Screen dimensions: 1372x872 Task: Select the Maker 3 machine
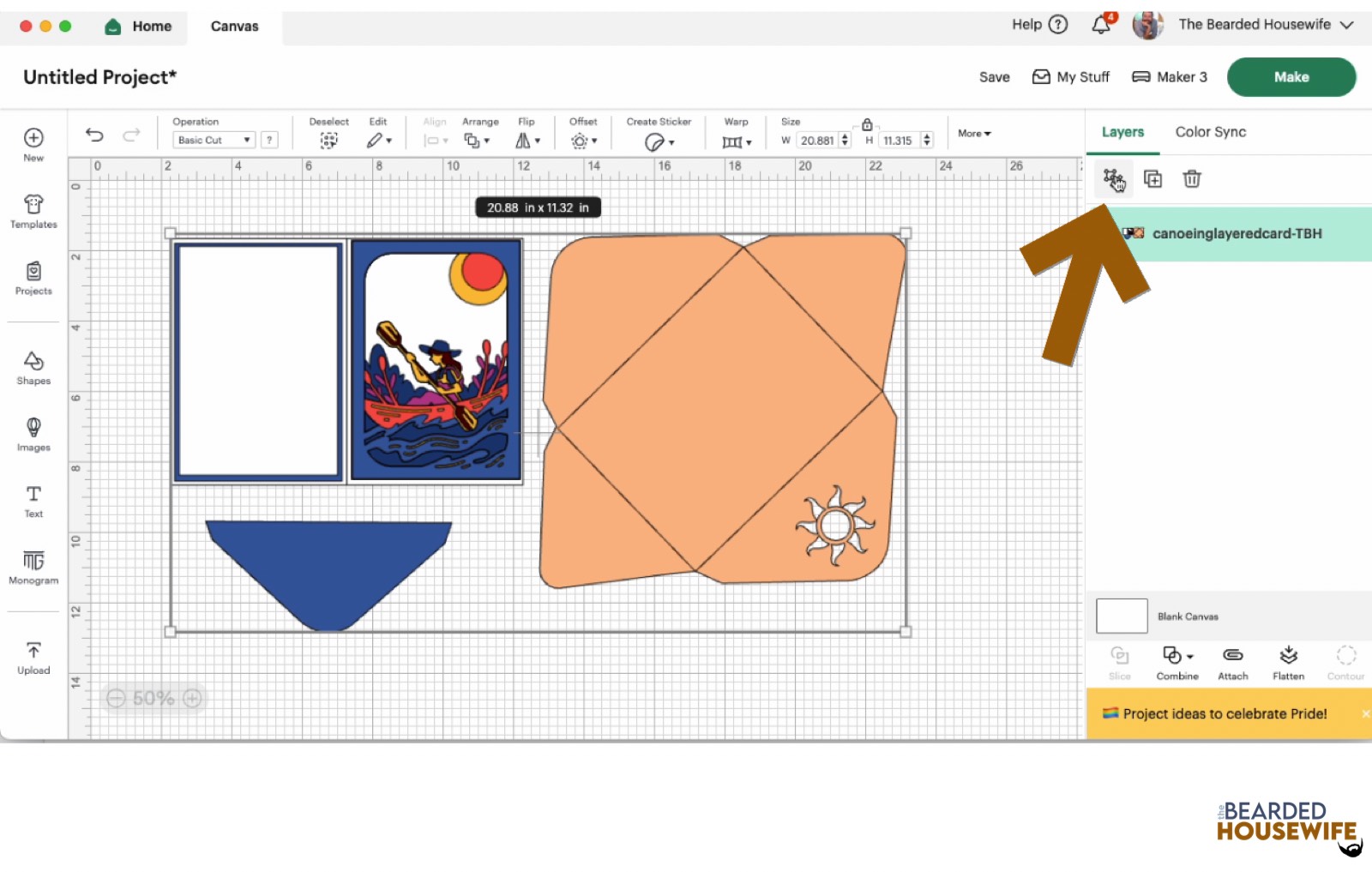tap(1170, 77)
